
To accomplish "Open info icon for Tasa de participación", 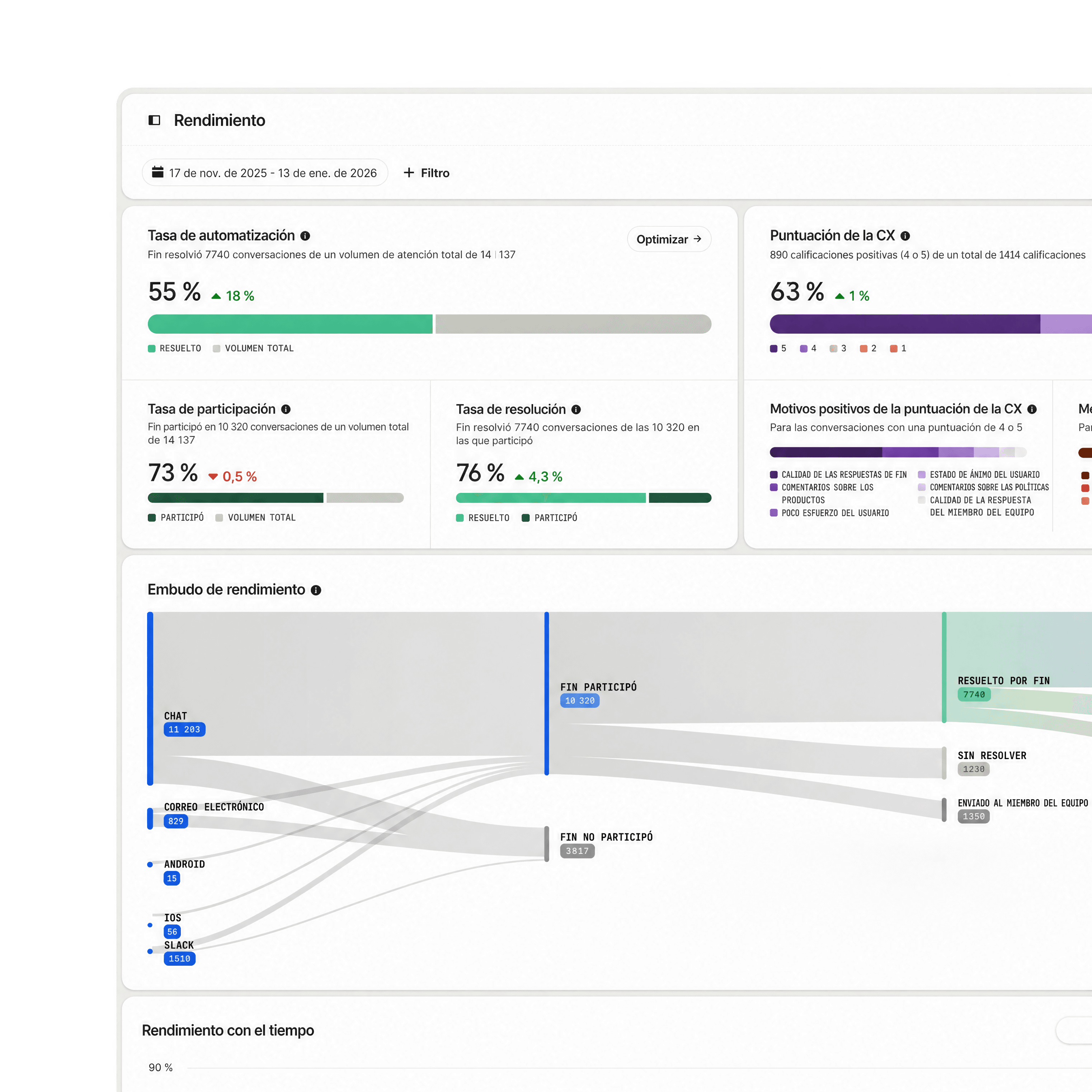I will point(286,409).
